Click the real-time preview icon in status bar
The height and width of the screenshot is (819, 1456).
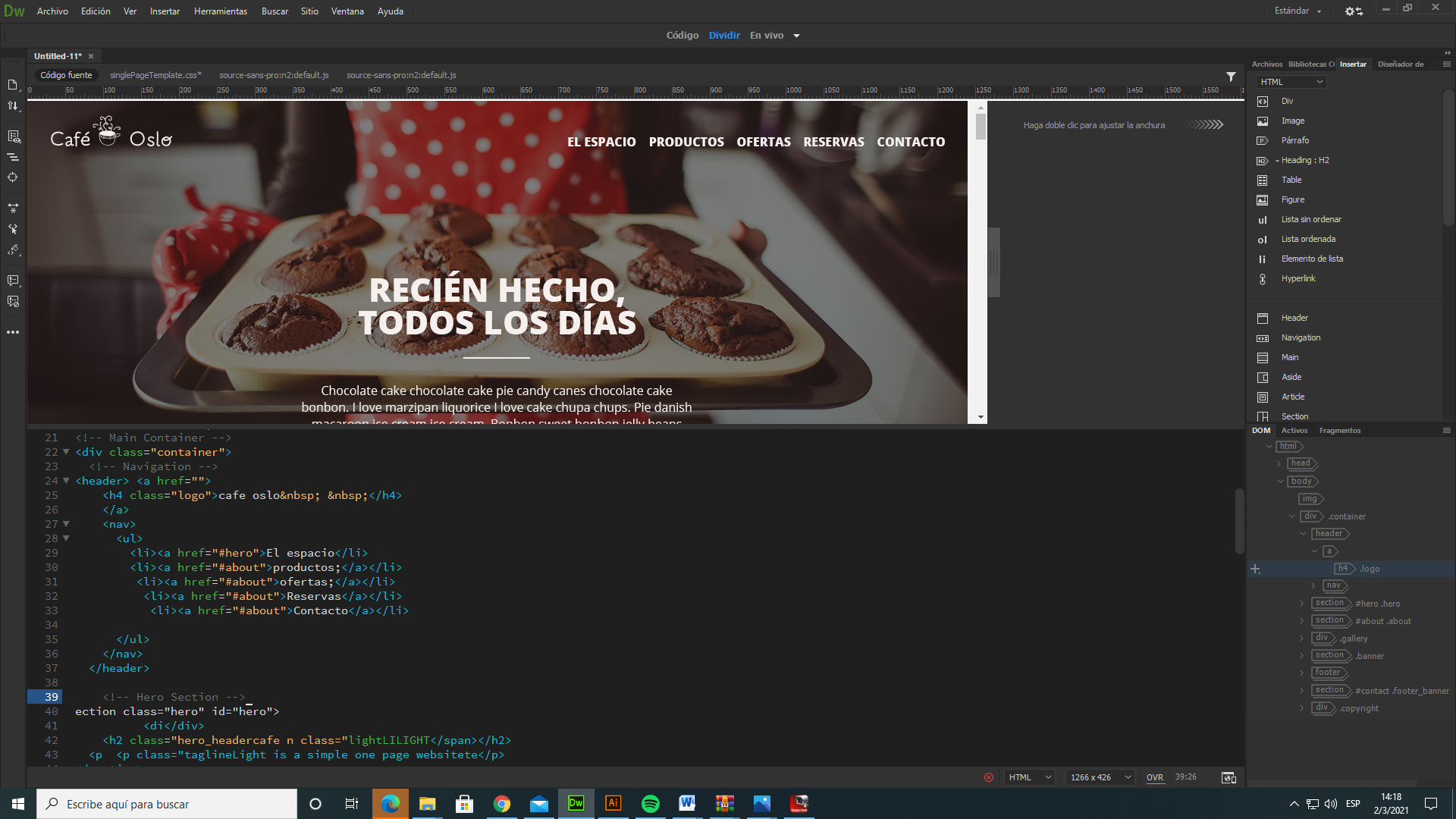1228,777
